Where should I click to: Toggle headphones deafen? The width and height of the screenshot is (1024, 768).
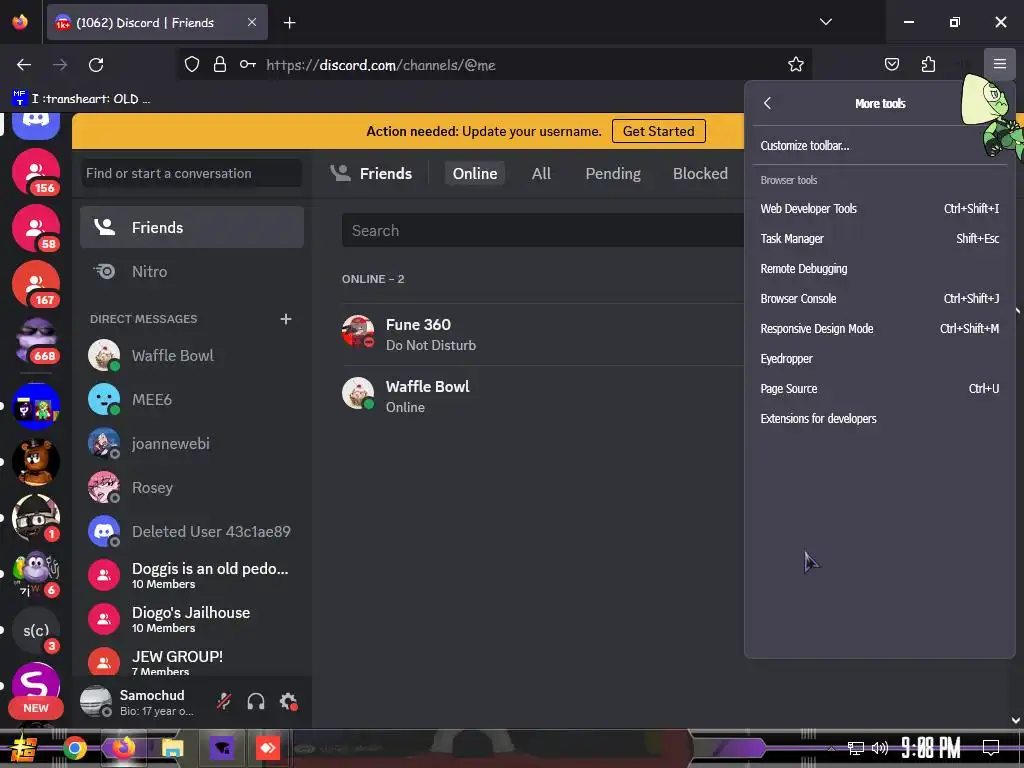pyautogui.click(x=256, y=701)
